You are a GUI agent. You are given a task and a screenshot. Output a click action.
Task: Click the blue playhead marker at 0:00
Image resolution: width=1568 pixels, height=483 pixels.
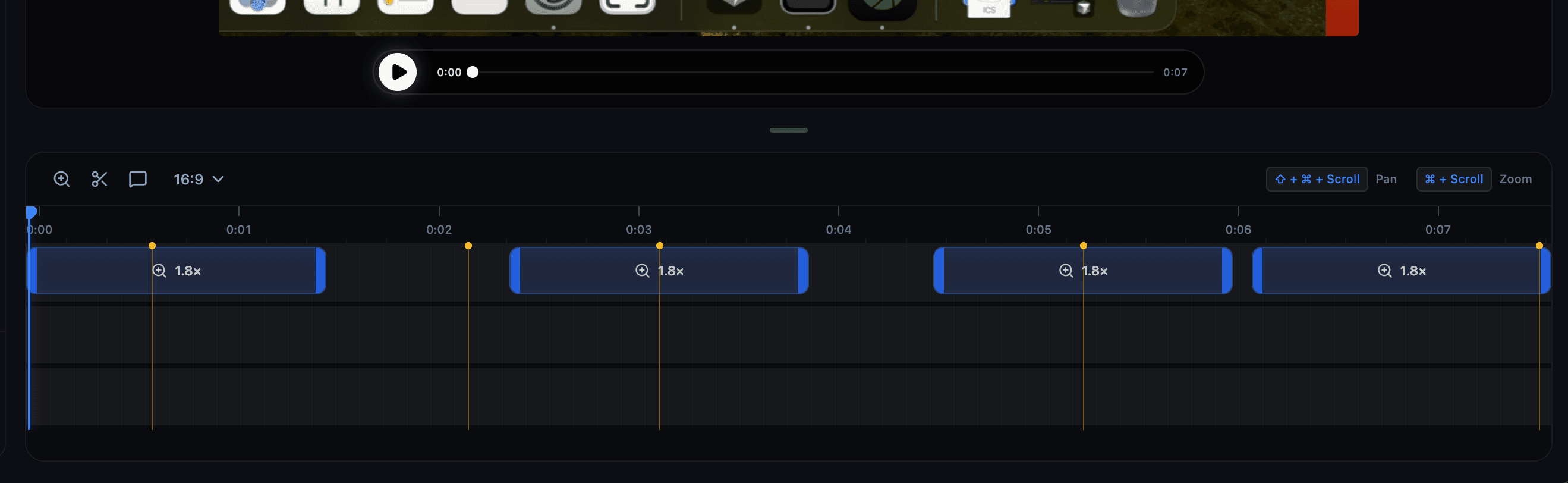pos(32,212)
